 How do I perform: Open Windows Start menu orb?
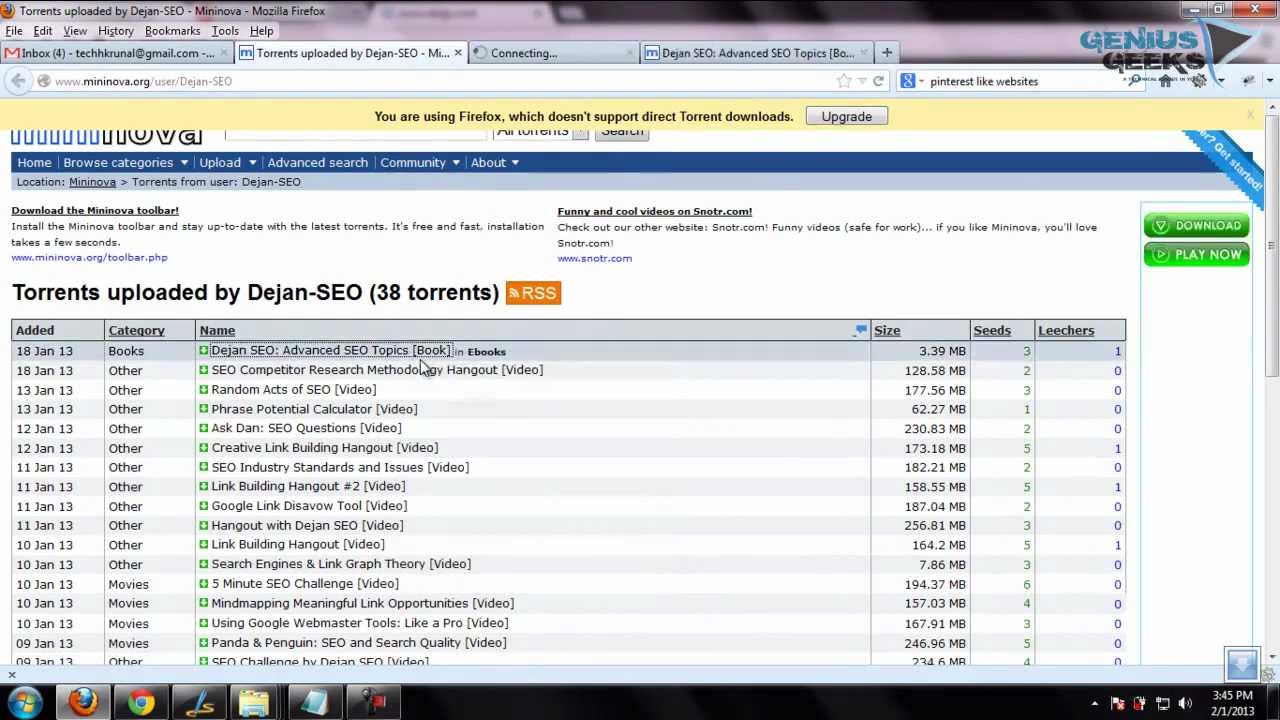click(x=24, y=702)
